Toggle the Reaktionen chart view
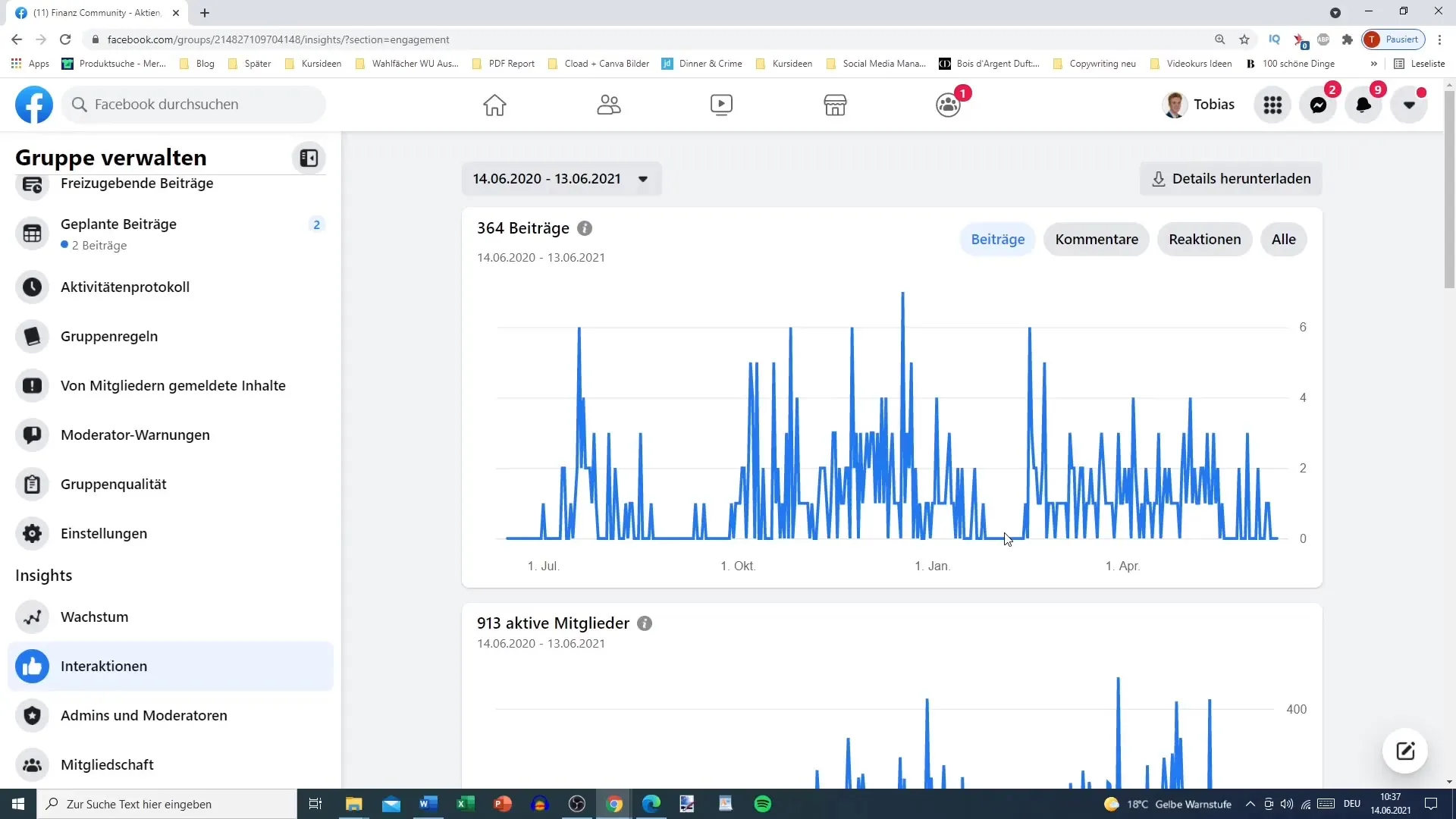Viewport: 1456px width, 819px height. (x=1206, y=238)
